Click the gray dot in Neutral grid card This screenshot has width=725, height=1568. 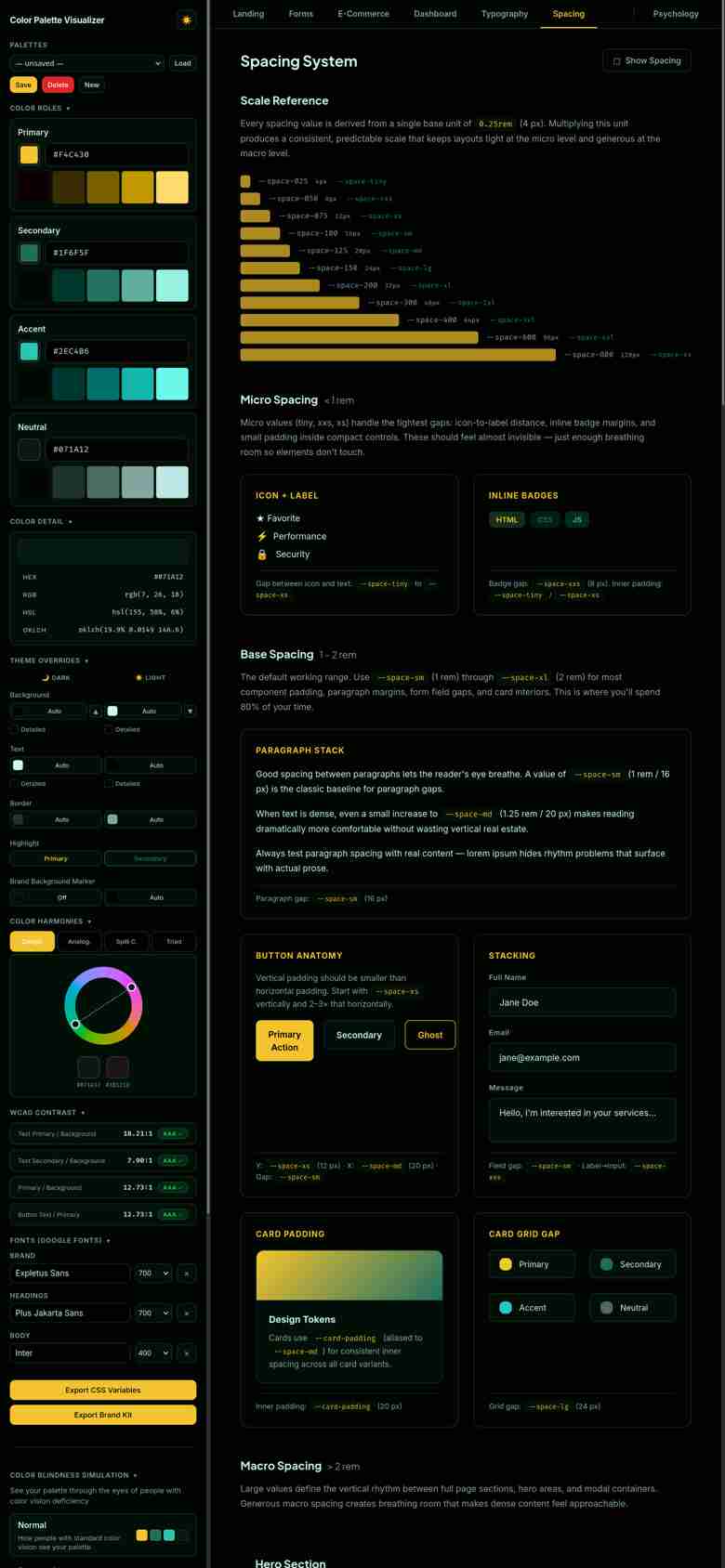(x=606, y=1307)
